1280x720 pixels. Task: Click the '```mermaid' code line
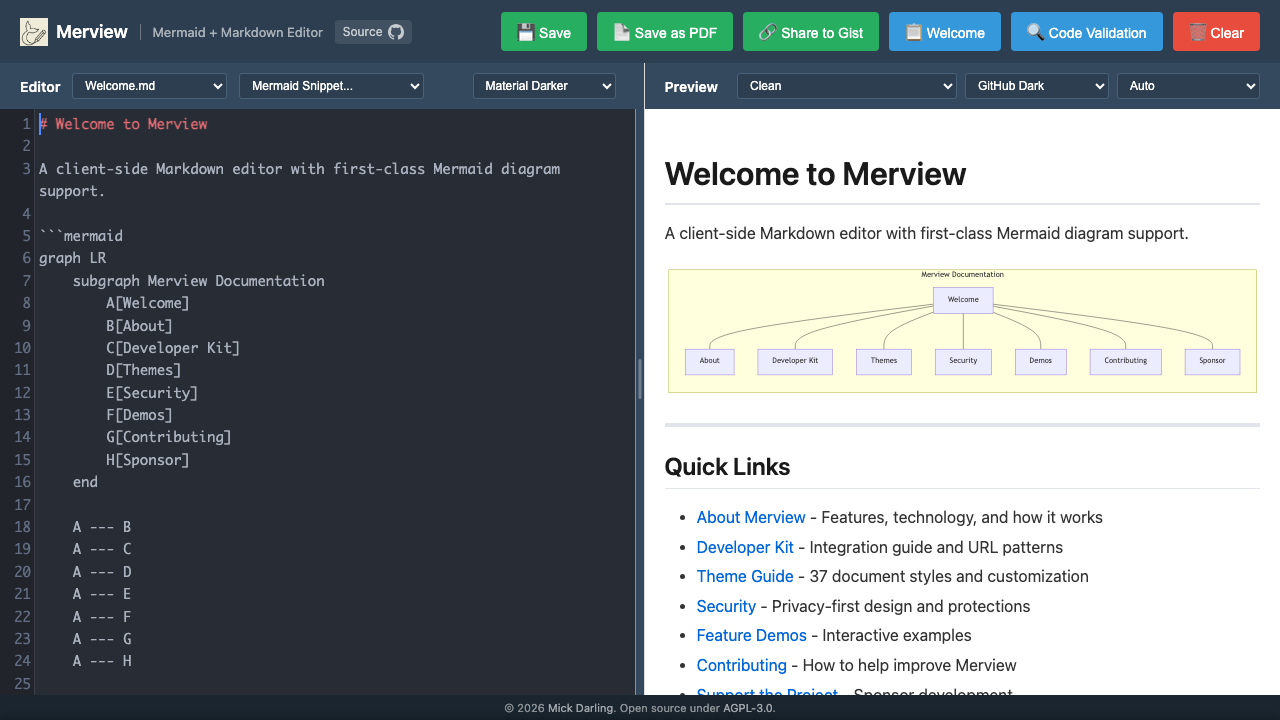click(81, 236)
